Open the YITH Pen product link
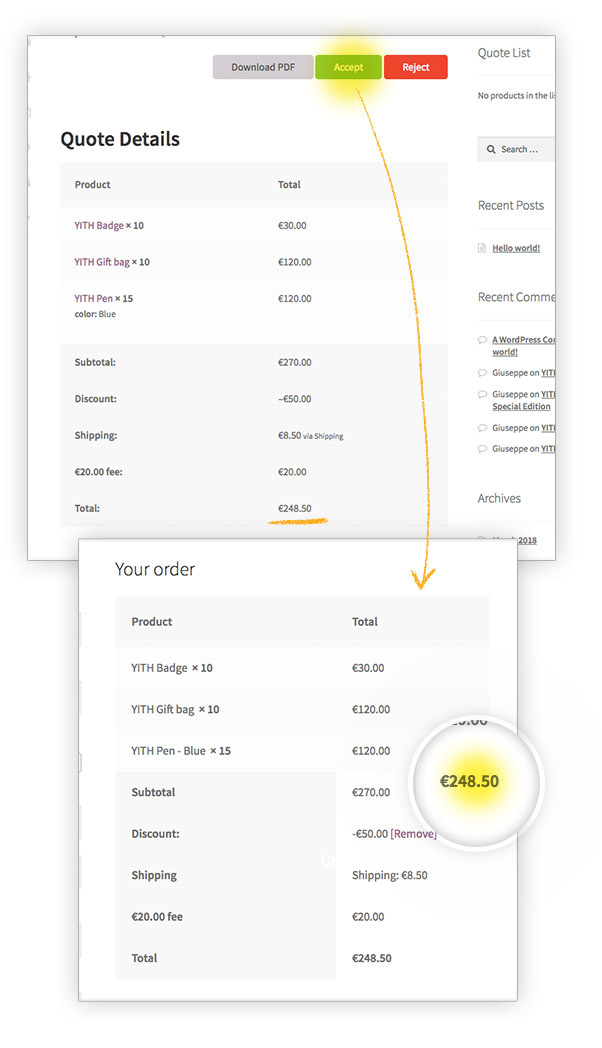 [x=94, y=298]
